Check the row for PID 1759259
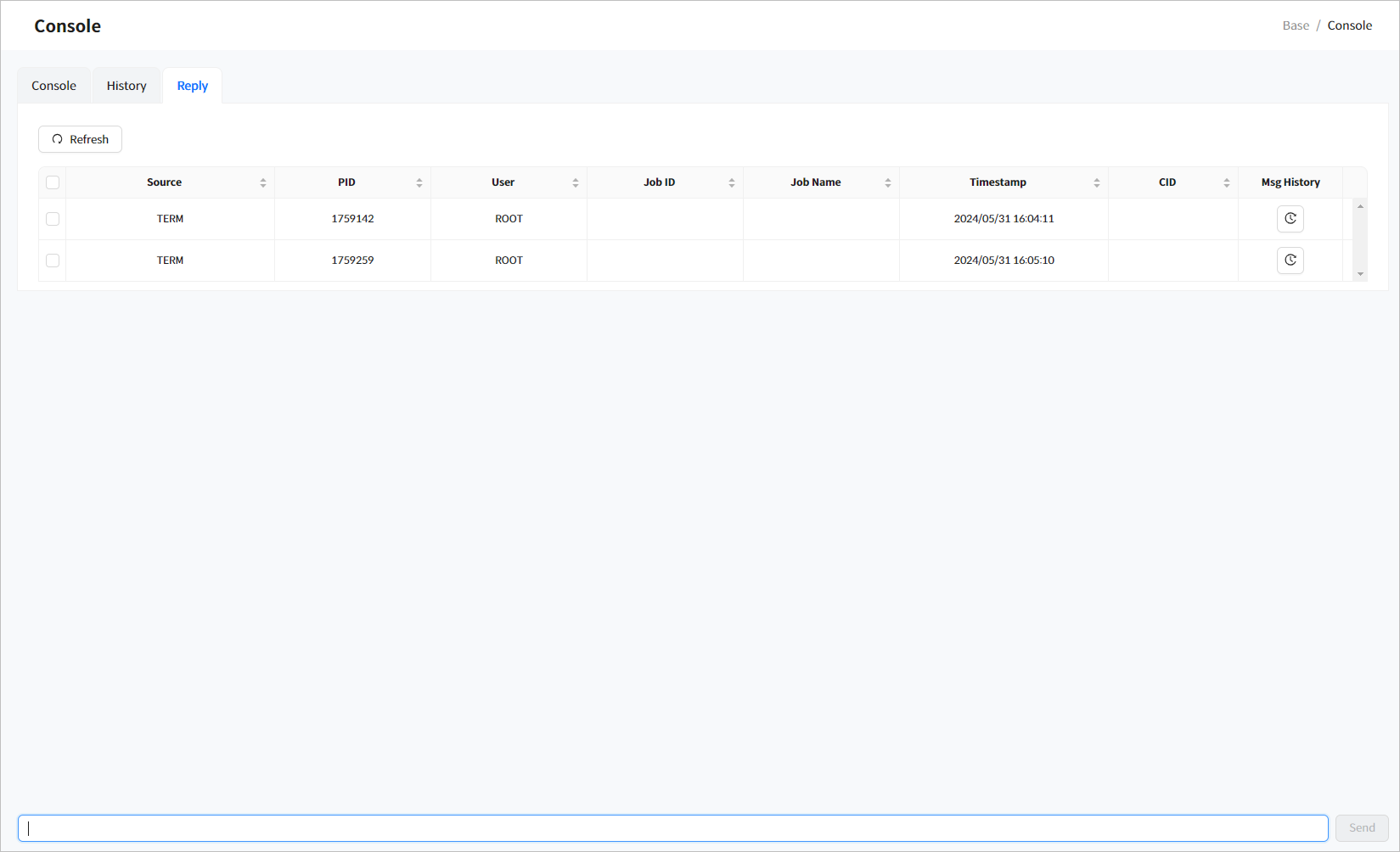1400x852 pixels. point(53,261)
